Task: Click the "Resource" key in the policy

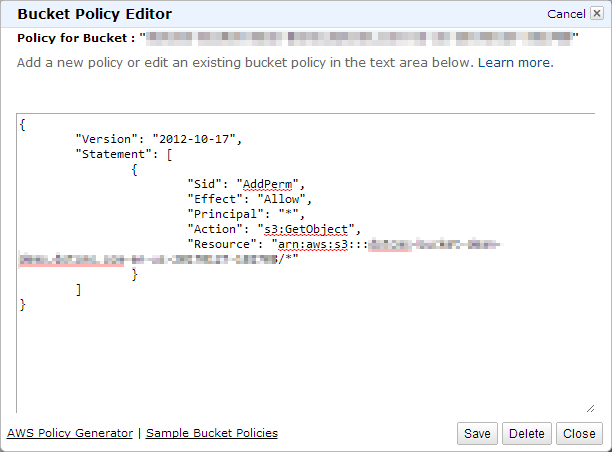Action: click(x=221, y=244)
